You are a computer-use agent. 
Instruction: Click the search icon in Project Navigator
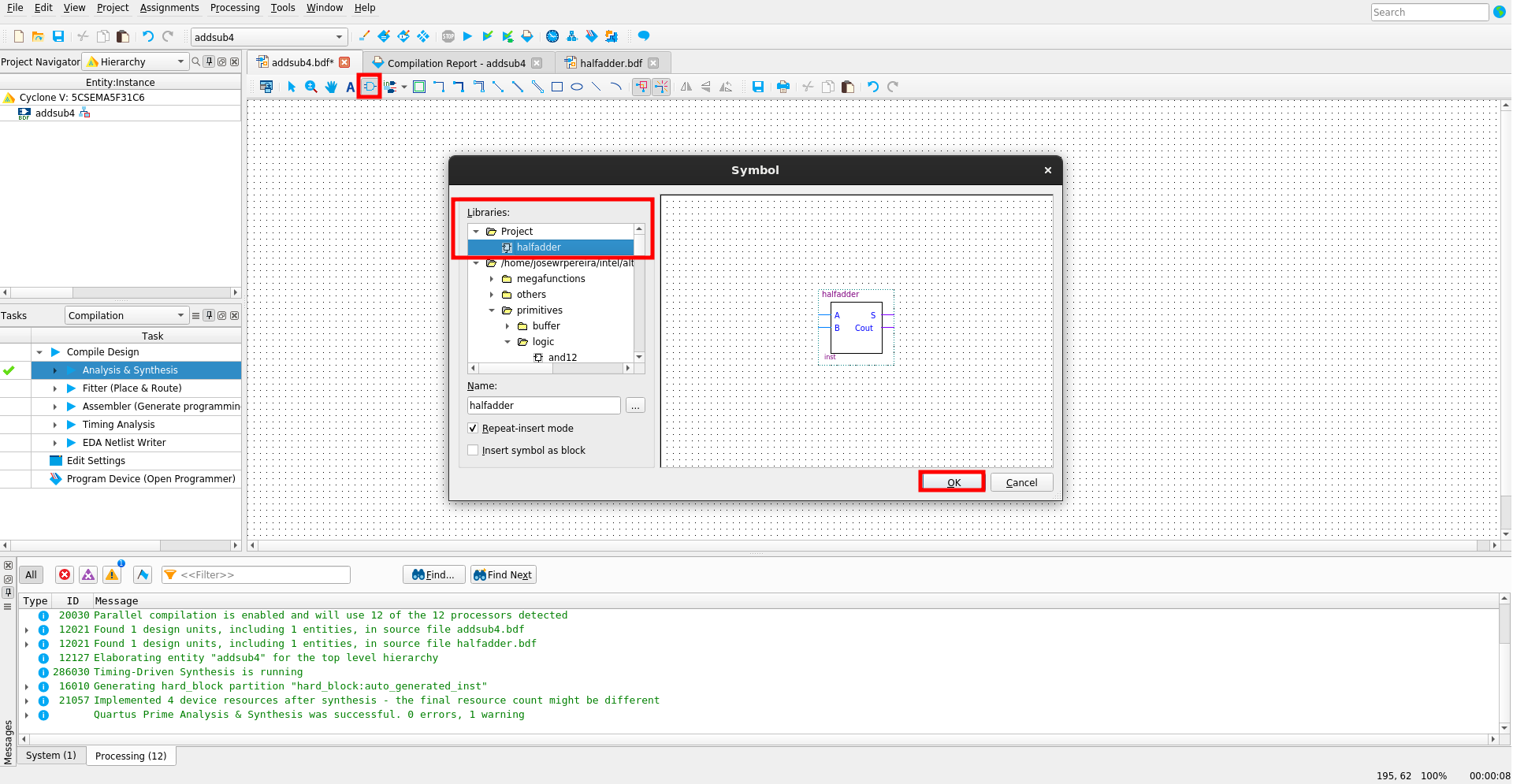pos(196,61)
